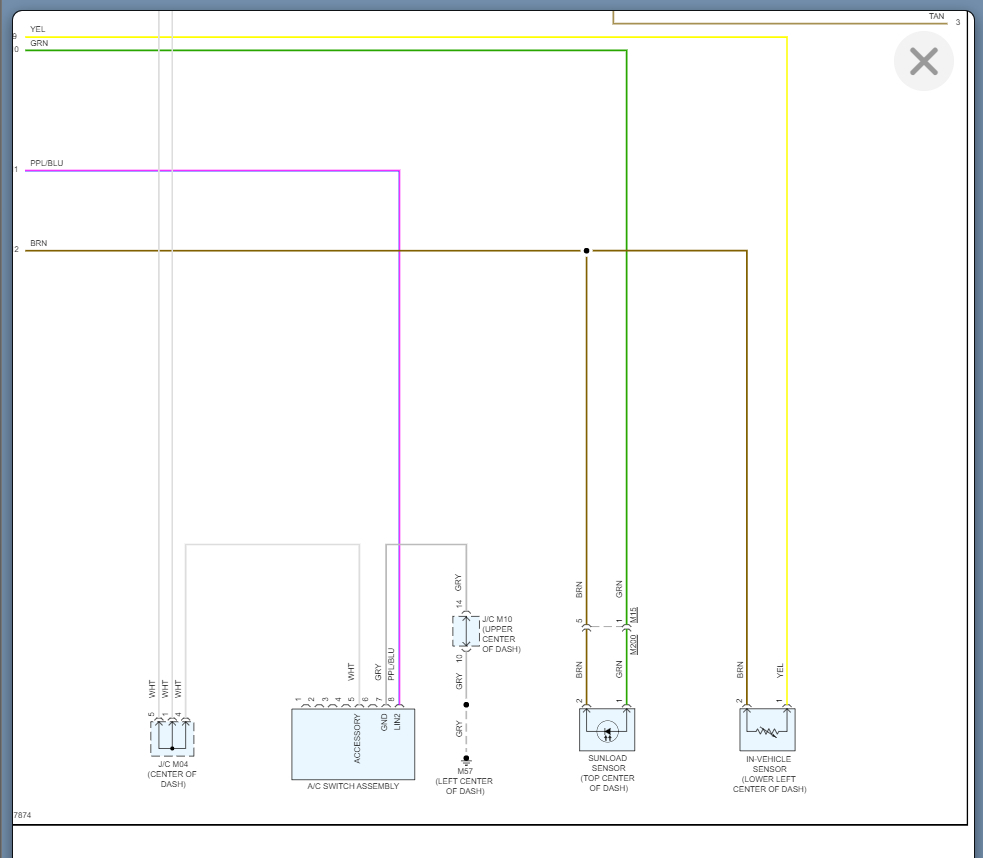Click the vertical YEL label above the in-vehicle sensor
The width and height of the screenshot is (983, 858).
tap(781, 671)
